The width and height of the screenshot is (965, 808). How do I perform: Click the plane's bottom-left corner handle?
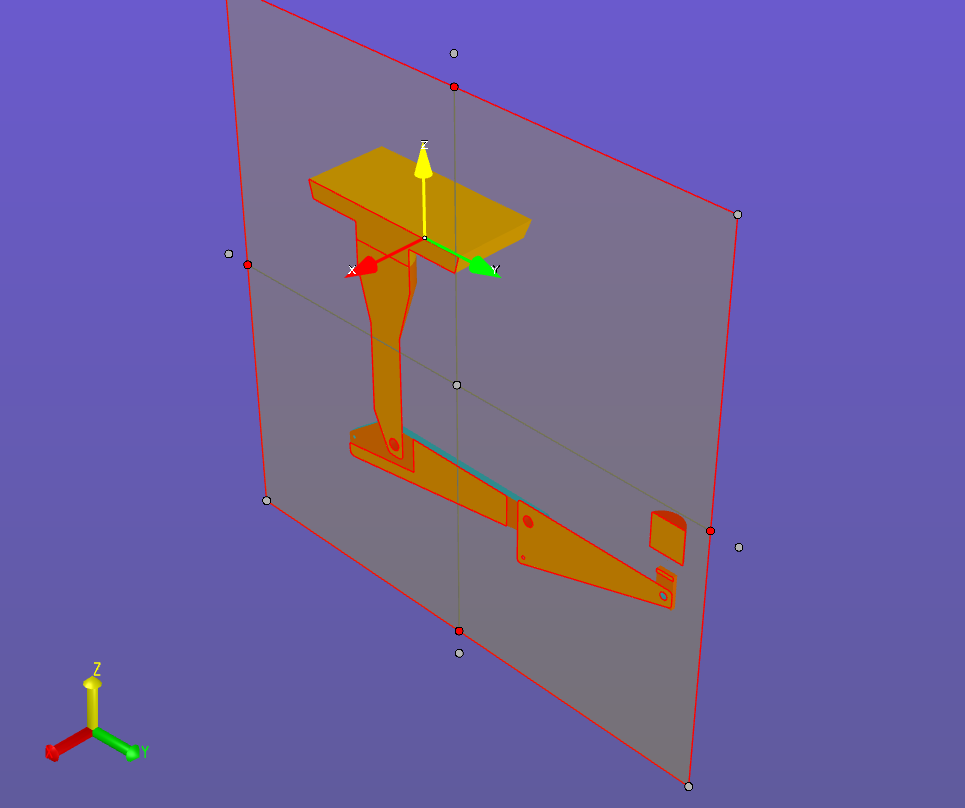[x=266, y=500]
